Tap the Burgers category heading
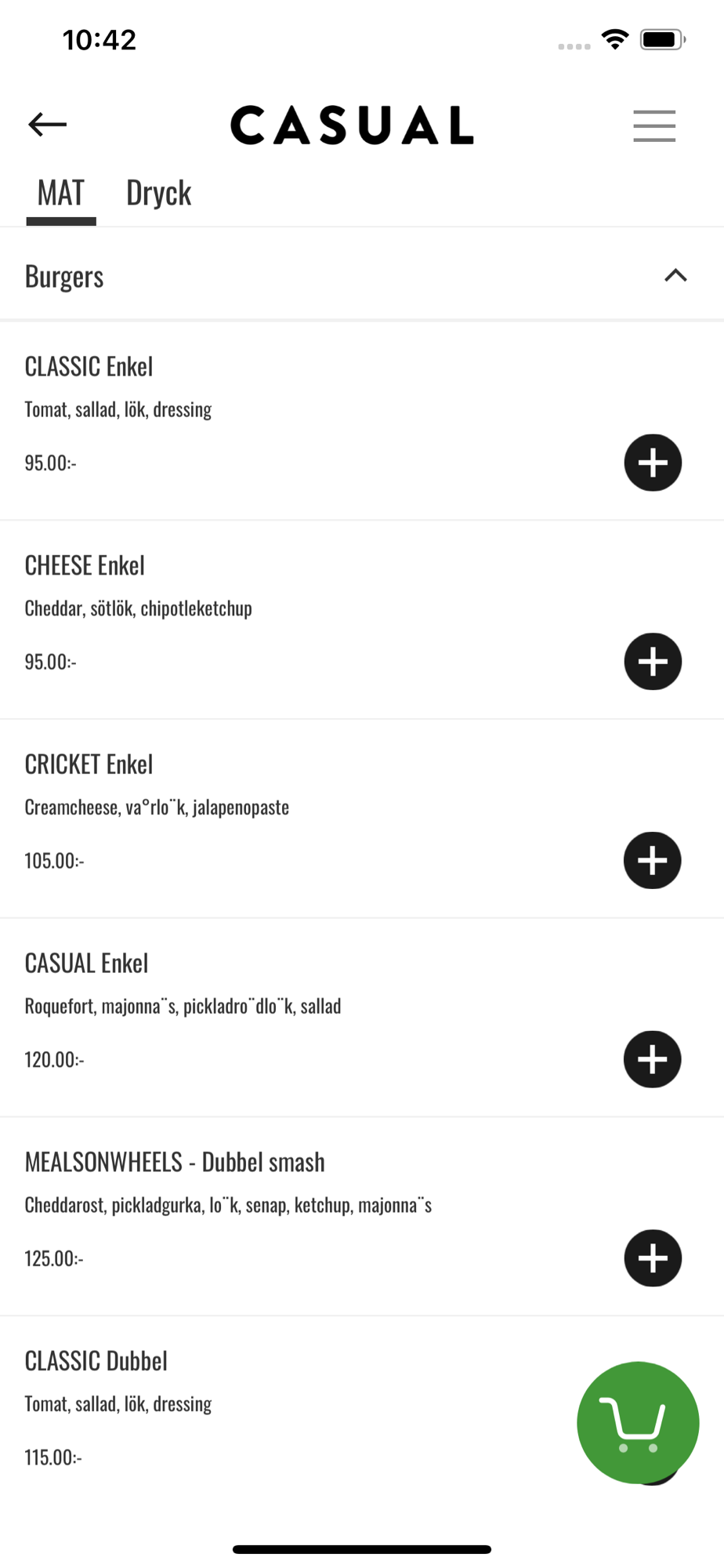This screenshot has width=724, height=1568. [64, 277]
